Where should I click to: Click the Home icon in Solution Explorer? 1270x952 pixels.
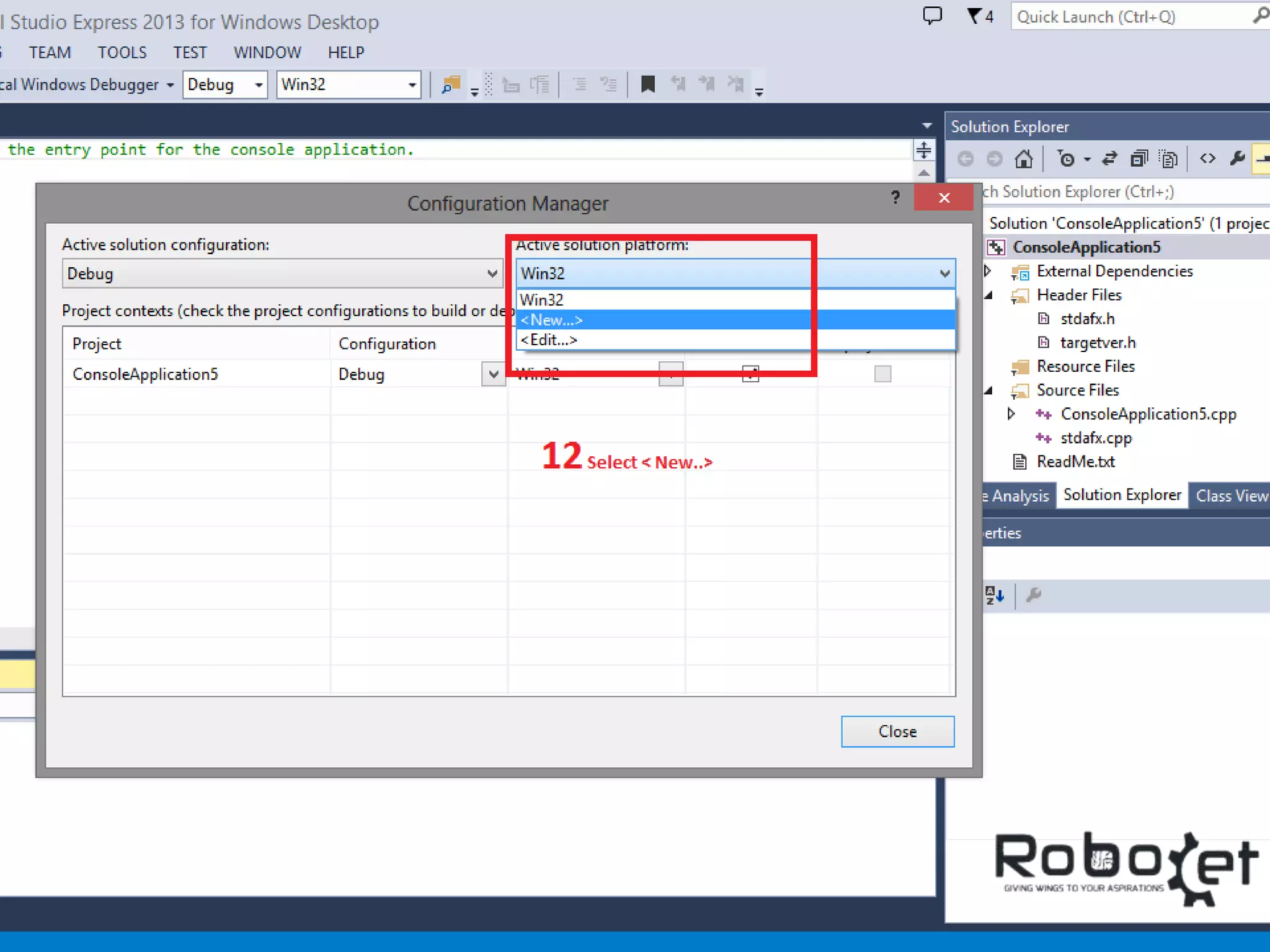click(x=1023, y=159)
